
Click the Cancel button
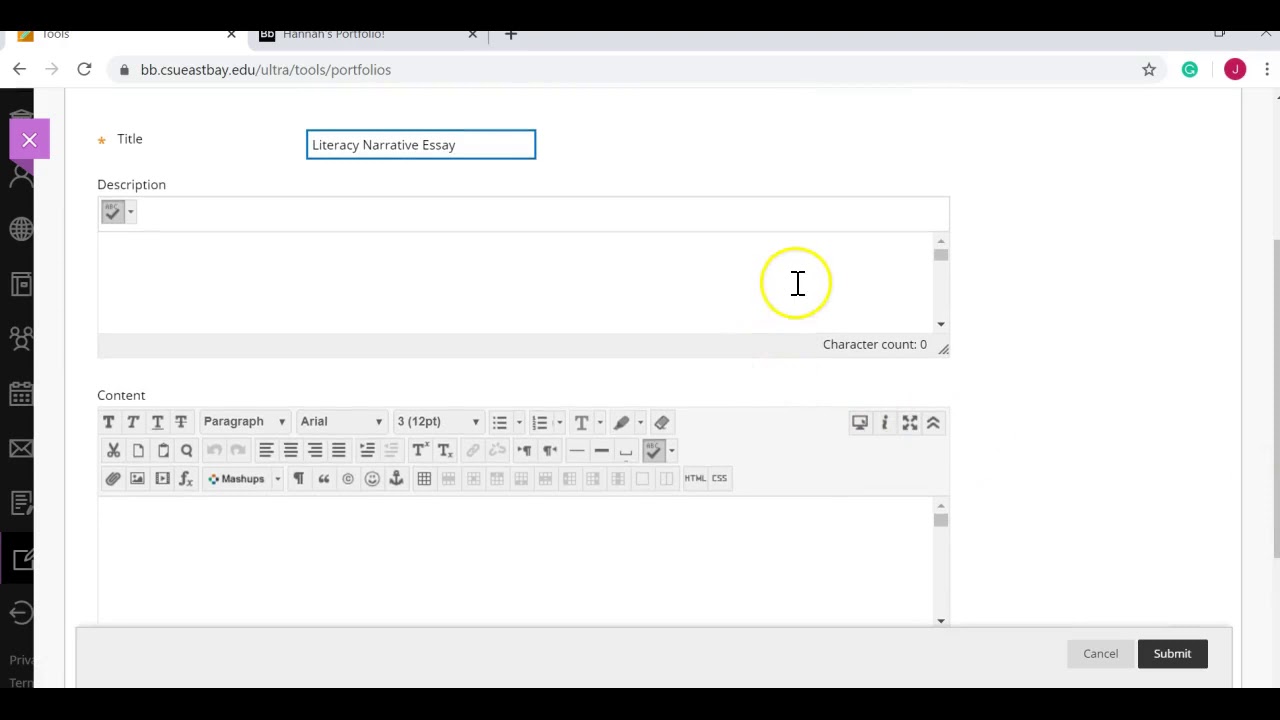pyautogui.click(x=1100, y=654)
